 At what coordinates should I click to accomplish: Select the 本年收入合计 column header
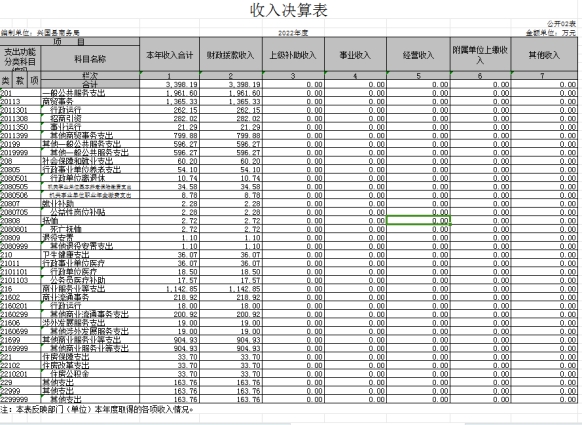[x=170, y=55]
